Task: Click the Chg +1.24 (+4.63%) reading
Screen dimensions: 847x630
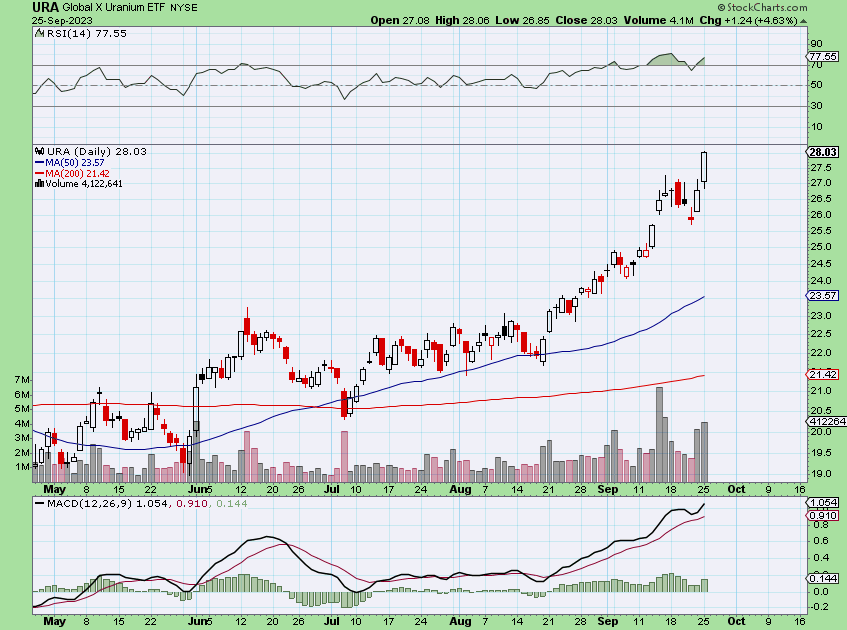Action: click(748, 21)
